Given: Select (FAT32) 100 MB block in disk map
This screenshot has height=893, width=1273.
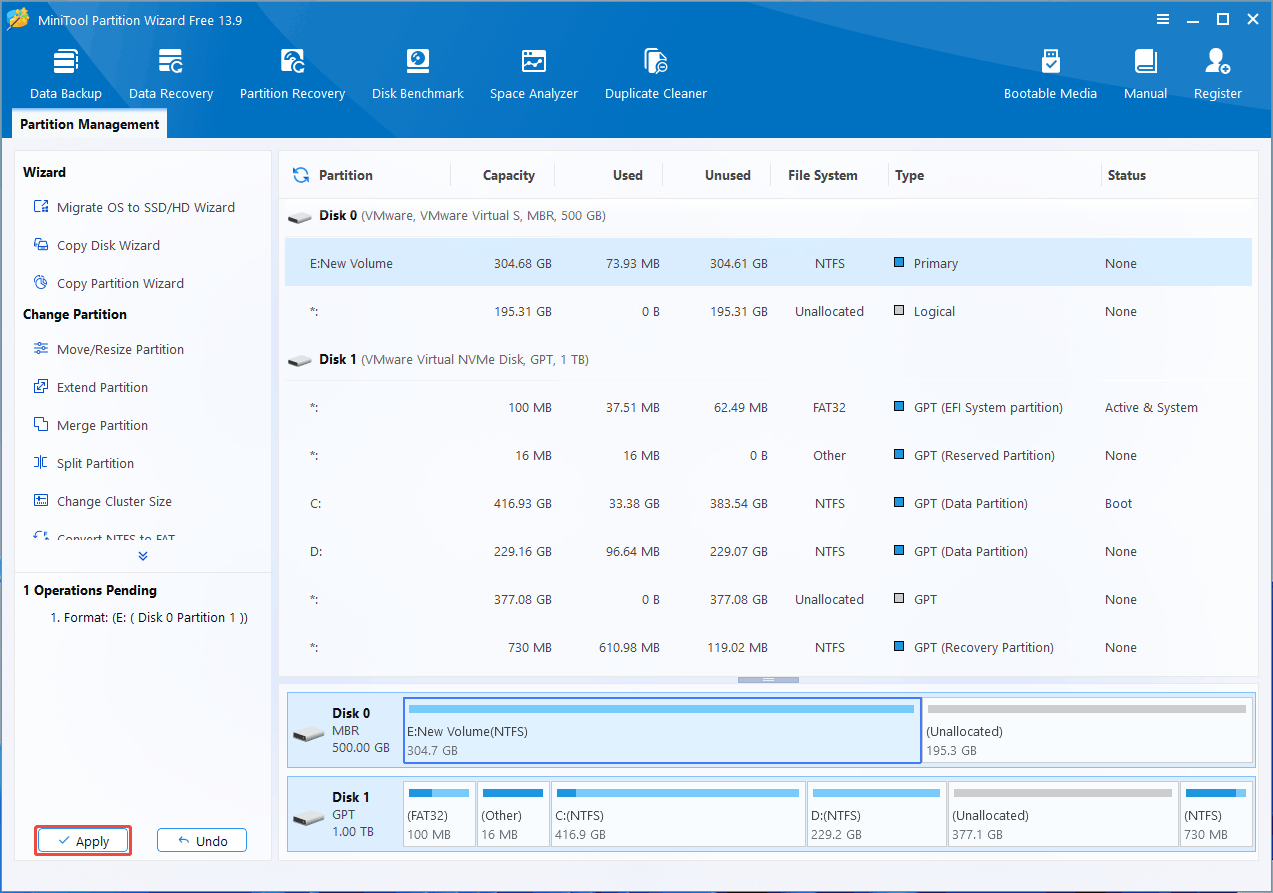Looking at the screenshot, I should pyautogui.click(x=439, y=814).
